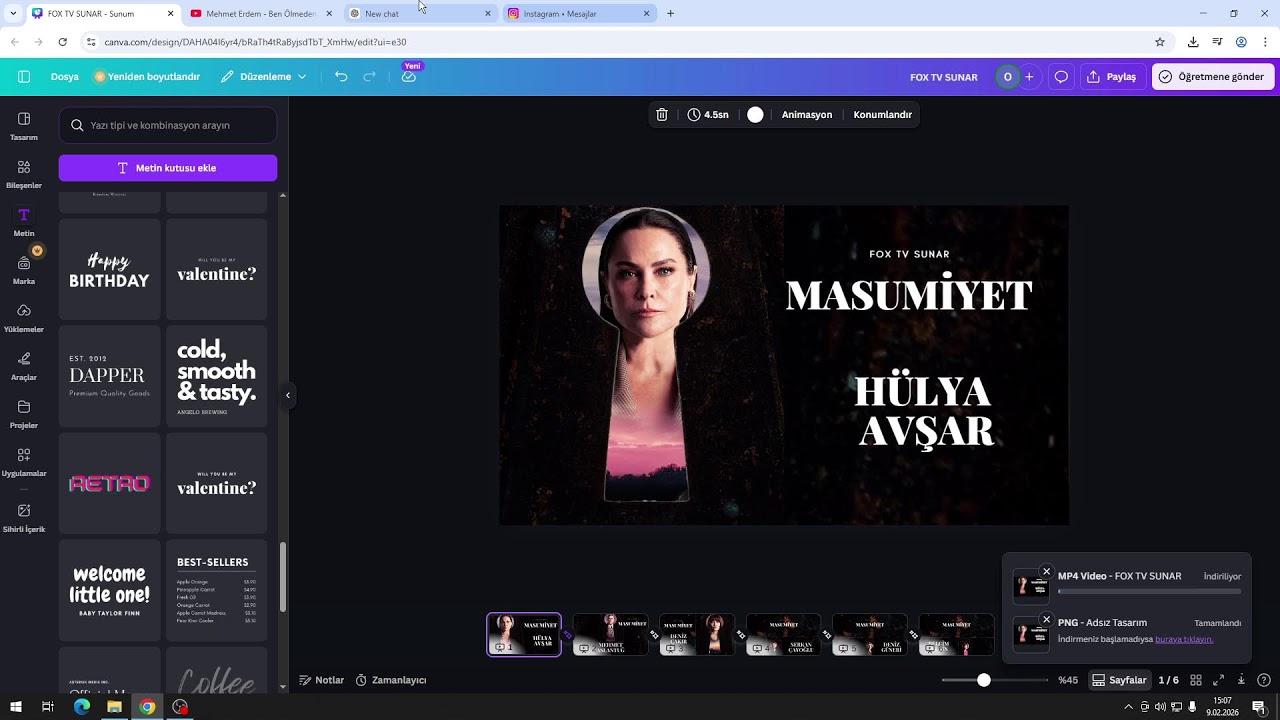
Task: Select page 2 Mehmet Aslantuğ thumbnail
Action: [610, 634]
